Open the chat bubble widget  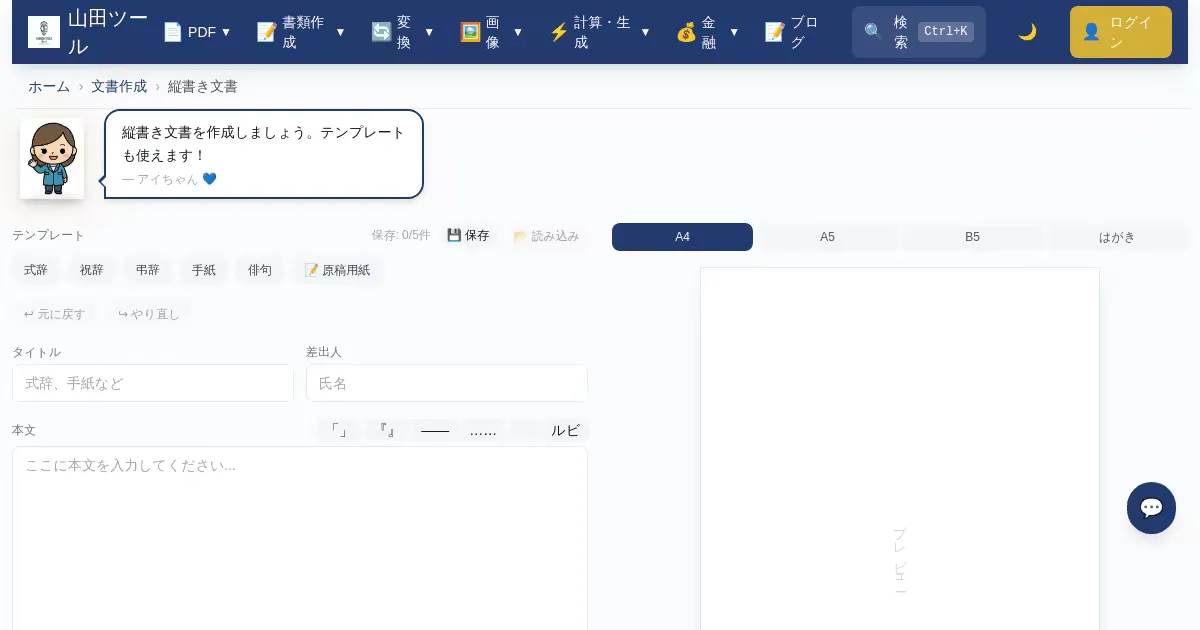1151,508
